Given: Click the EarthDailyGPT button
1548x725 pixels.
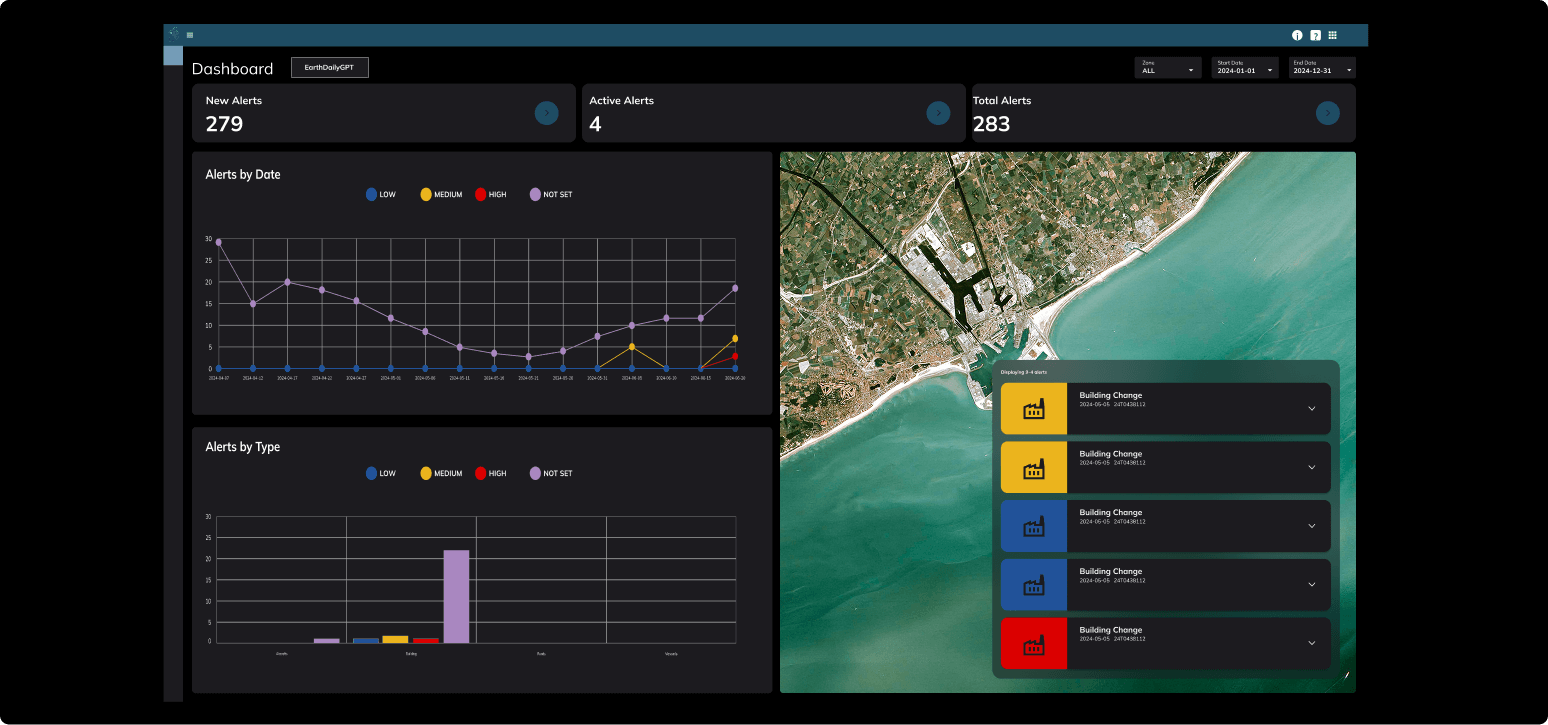Looking at the screenshot, I should point(329,67).
